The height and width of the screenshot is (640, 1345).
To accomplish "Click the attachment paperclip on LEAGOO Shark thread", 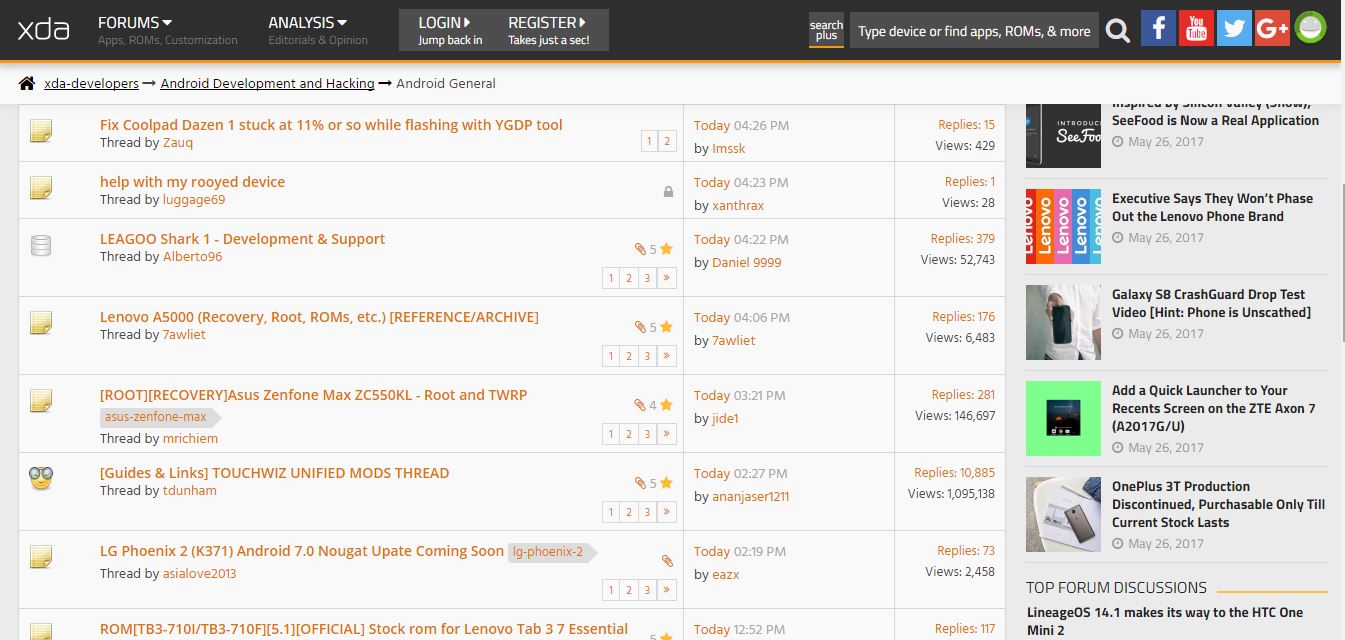I will pyautogui.click(x=640, y=249).
